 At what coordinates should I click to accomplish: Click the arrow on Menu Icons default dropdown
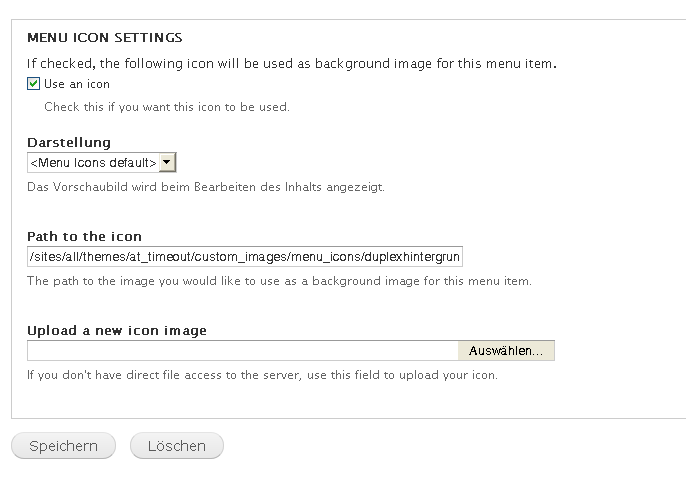click(x=167, y=162)
